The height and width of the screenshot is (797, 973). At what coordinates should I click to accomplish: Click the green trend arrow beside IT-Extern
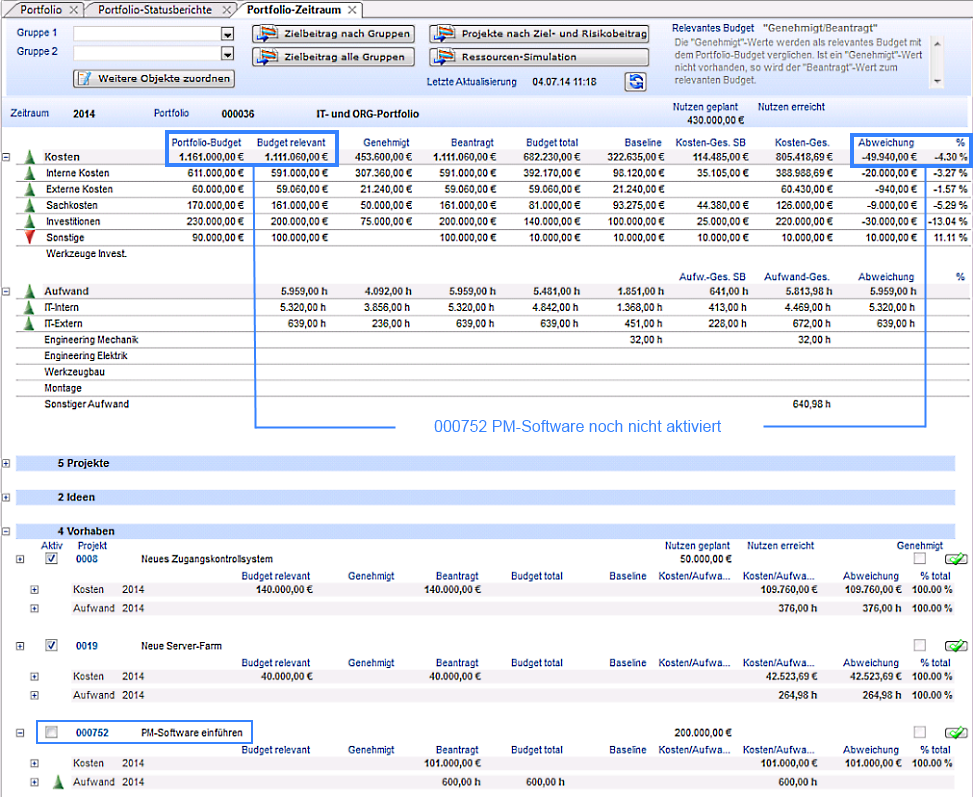pos(29,324)
